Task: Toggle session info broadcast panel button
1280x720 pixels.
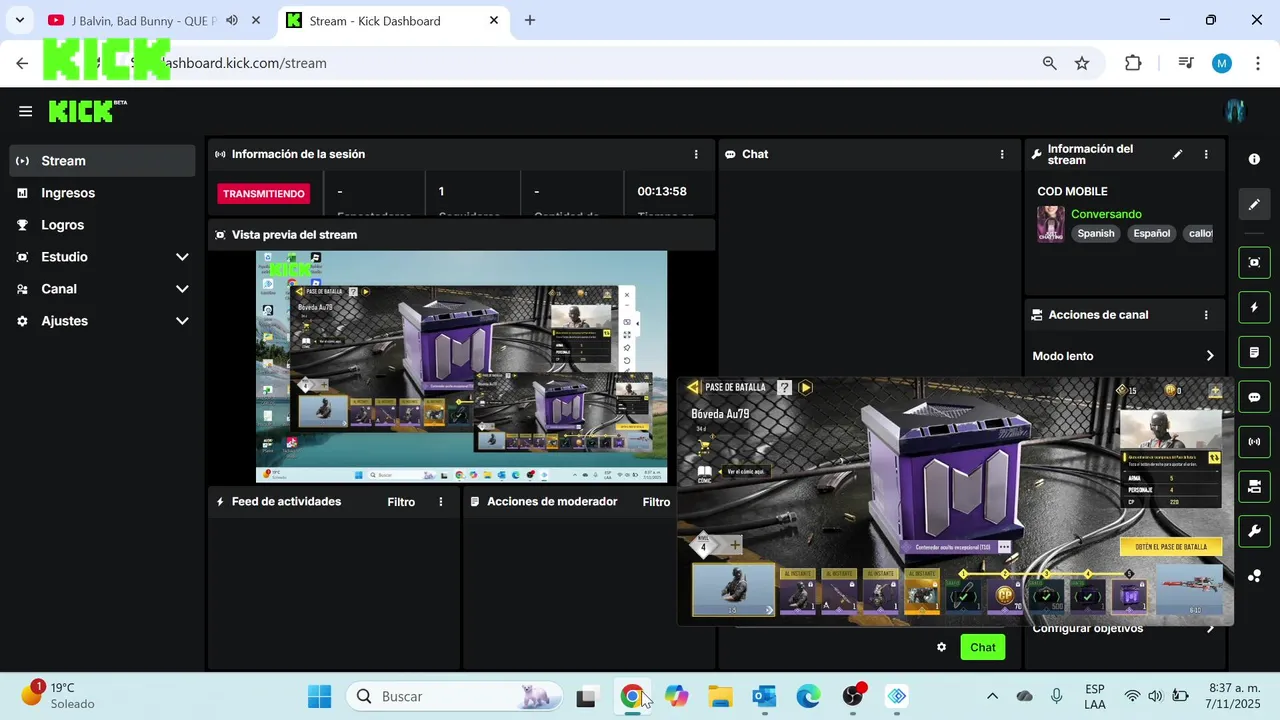Action: pos(1254,441)
